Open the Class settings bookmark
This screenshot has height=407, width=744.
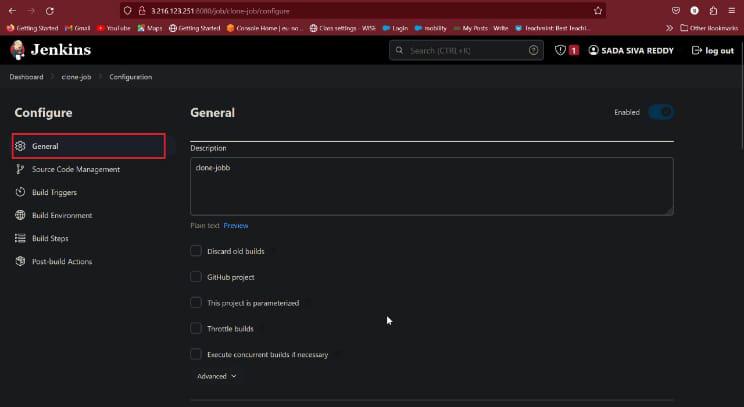click(x=342, y=28)
